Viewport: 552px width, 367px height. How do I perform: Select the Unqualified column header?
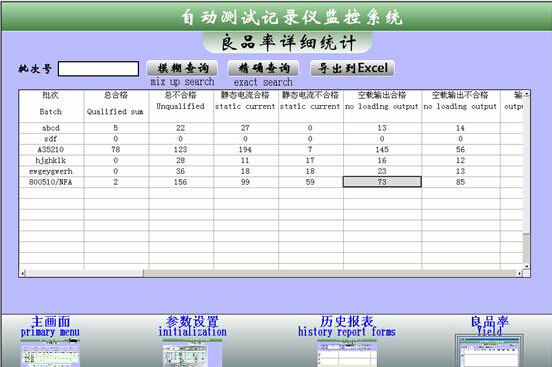click(181, 106)
